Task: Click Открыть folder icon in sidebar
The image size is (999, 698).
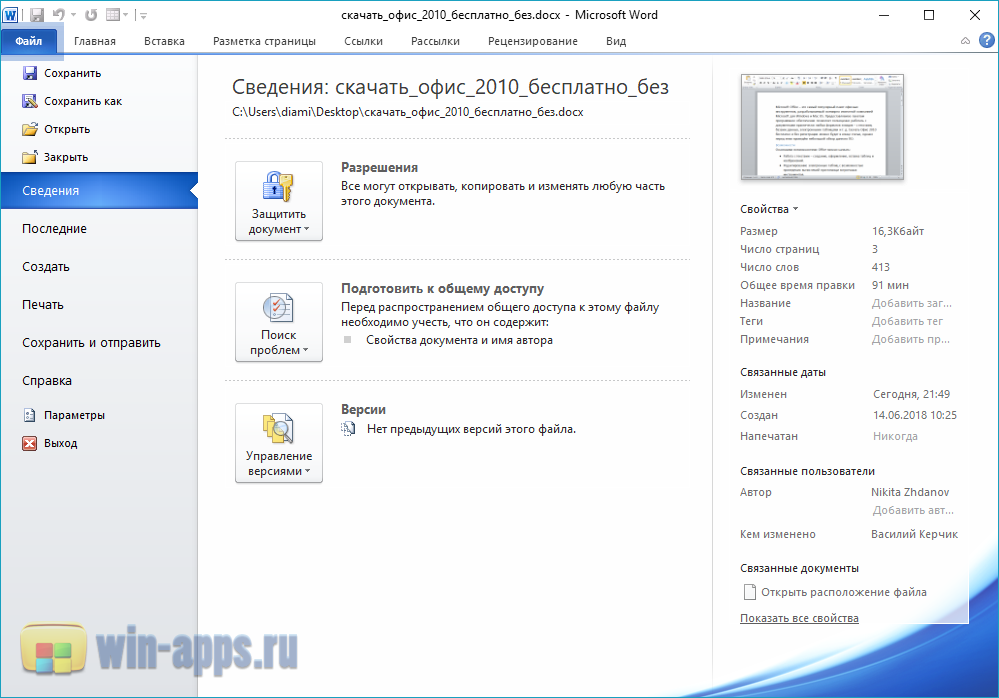Action: coord(30,129)
